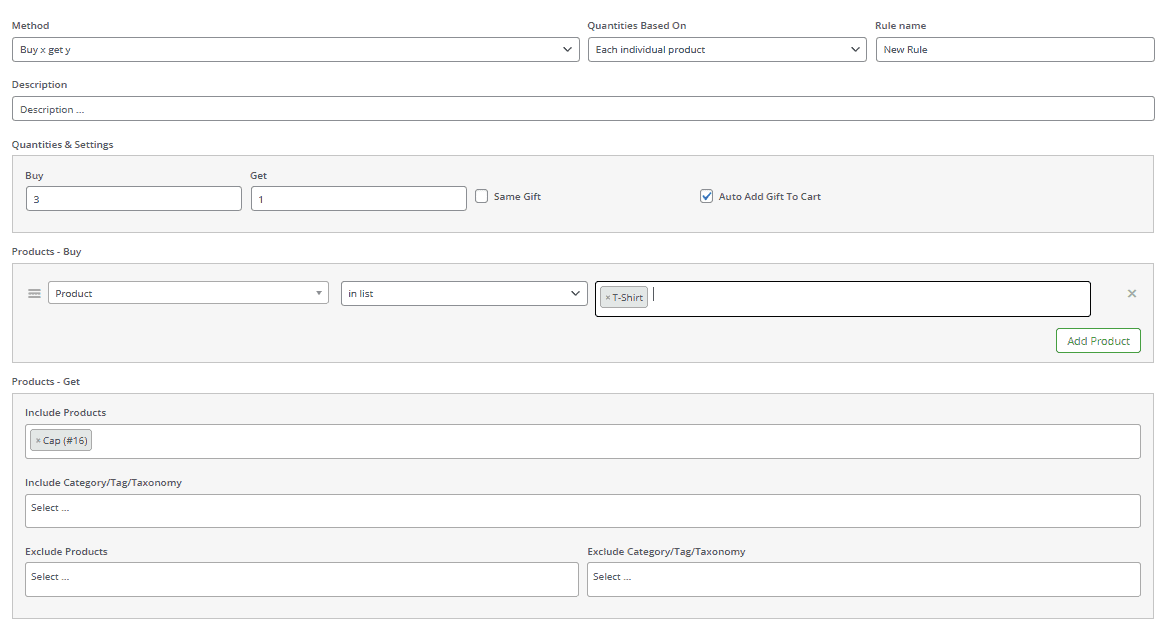Remove the T-Shirt tag via its x
This screenshot has width=1158, height=630.
click(x=607, y=298)
